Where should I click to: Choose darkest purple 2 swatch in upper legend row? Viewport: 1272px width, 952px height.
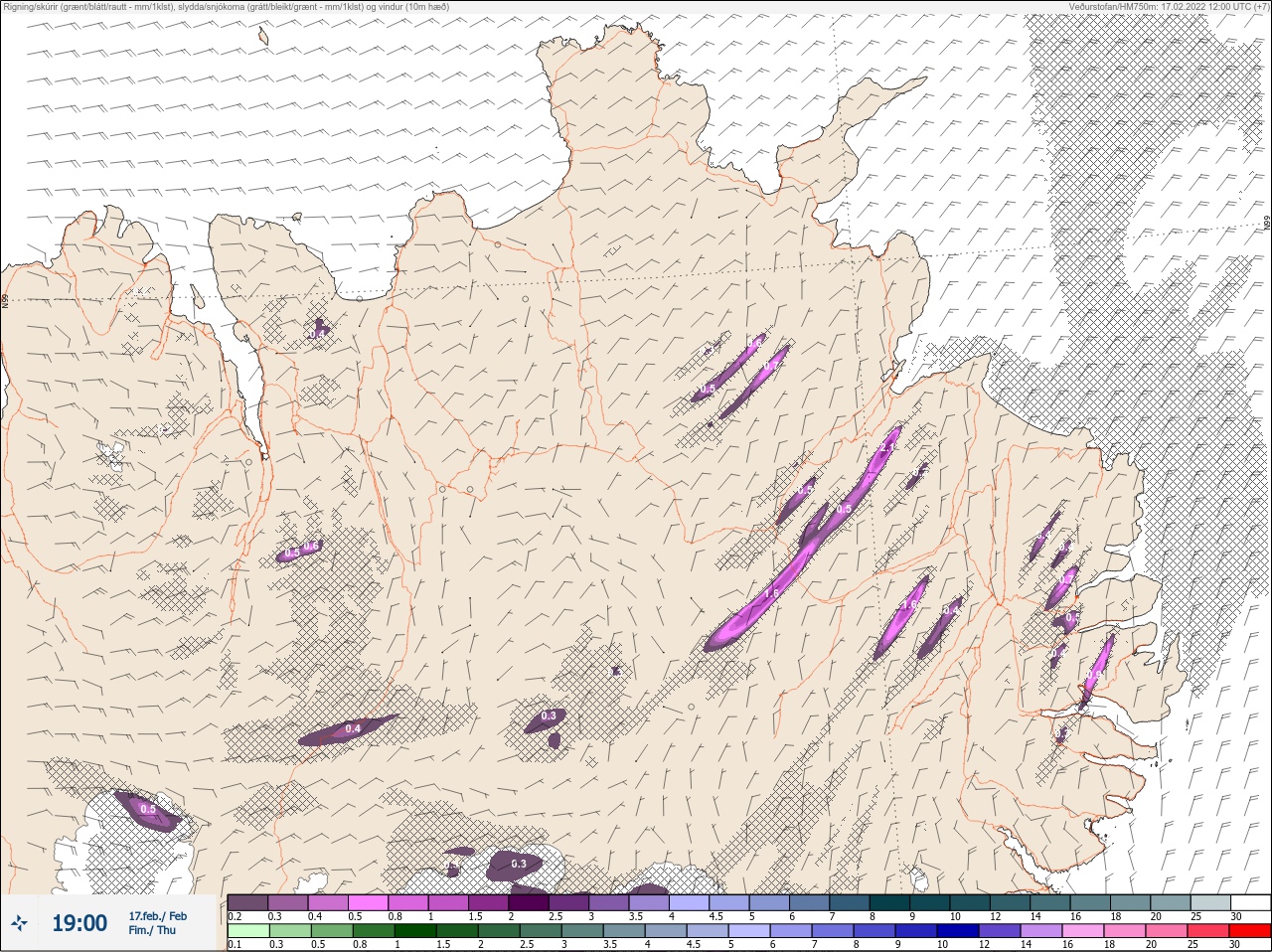pyautogui.click(x=529, y=902)
